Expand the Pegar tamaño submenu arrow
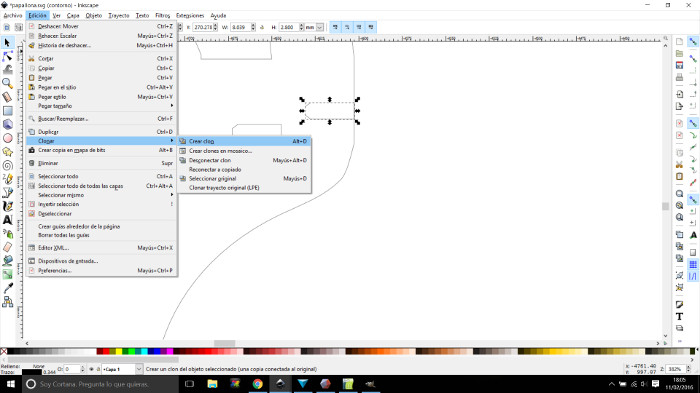This screenshot has height=393, width=700. (x=172, y=106)
